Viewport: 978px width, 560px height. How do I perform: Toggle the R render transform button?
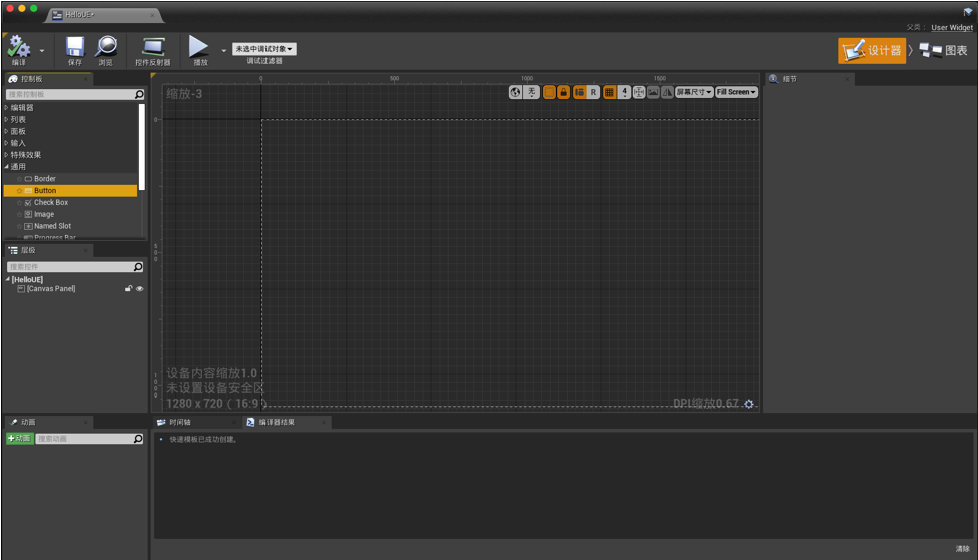(593, 92)
